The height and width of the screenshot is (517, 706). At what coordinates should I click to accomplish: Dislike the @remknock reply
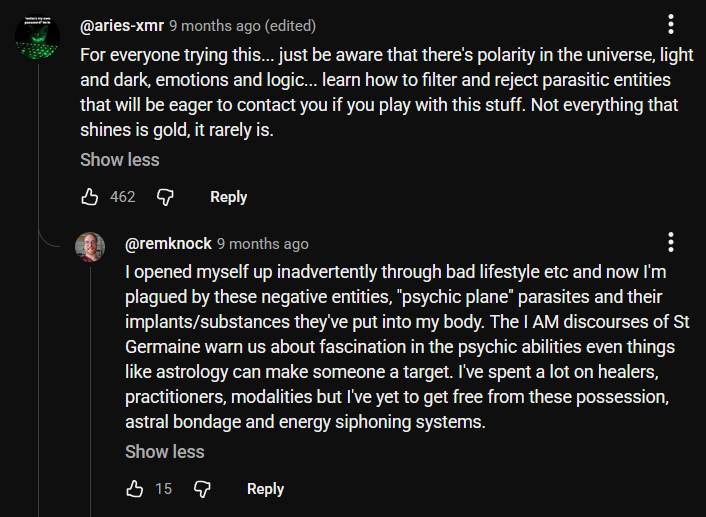pyautogui.click(x=202, y=489)
